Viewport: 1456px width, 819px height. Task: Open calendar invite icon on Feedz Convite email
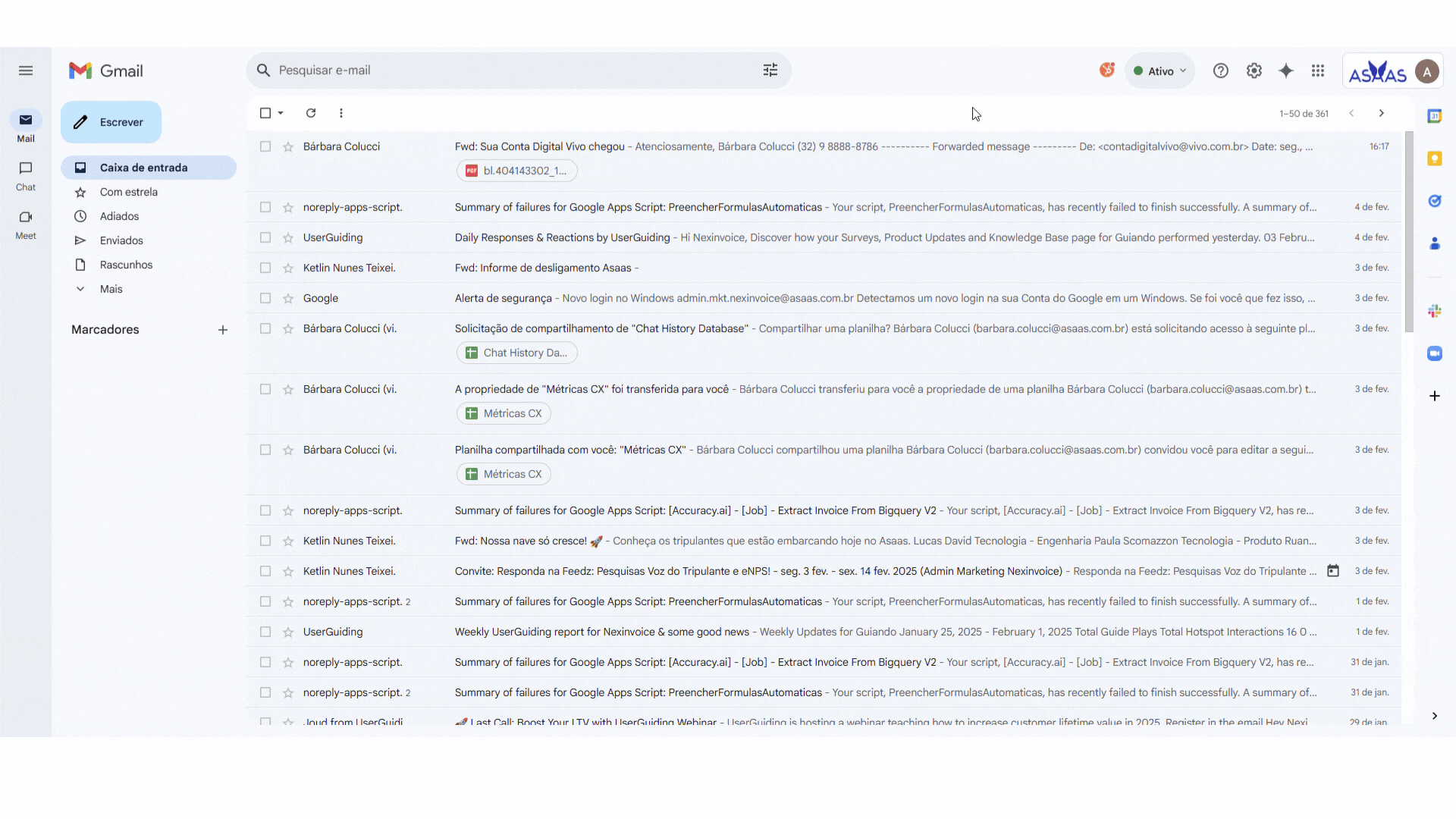[1333, 571]
